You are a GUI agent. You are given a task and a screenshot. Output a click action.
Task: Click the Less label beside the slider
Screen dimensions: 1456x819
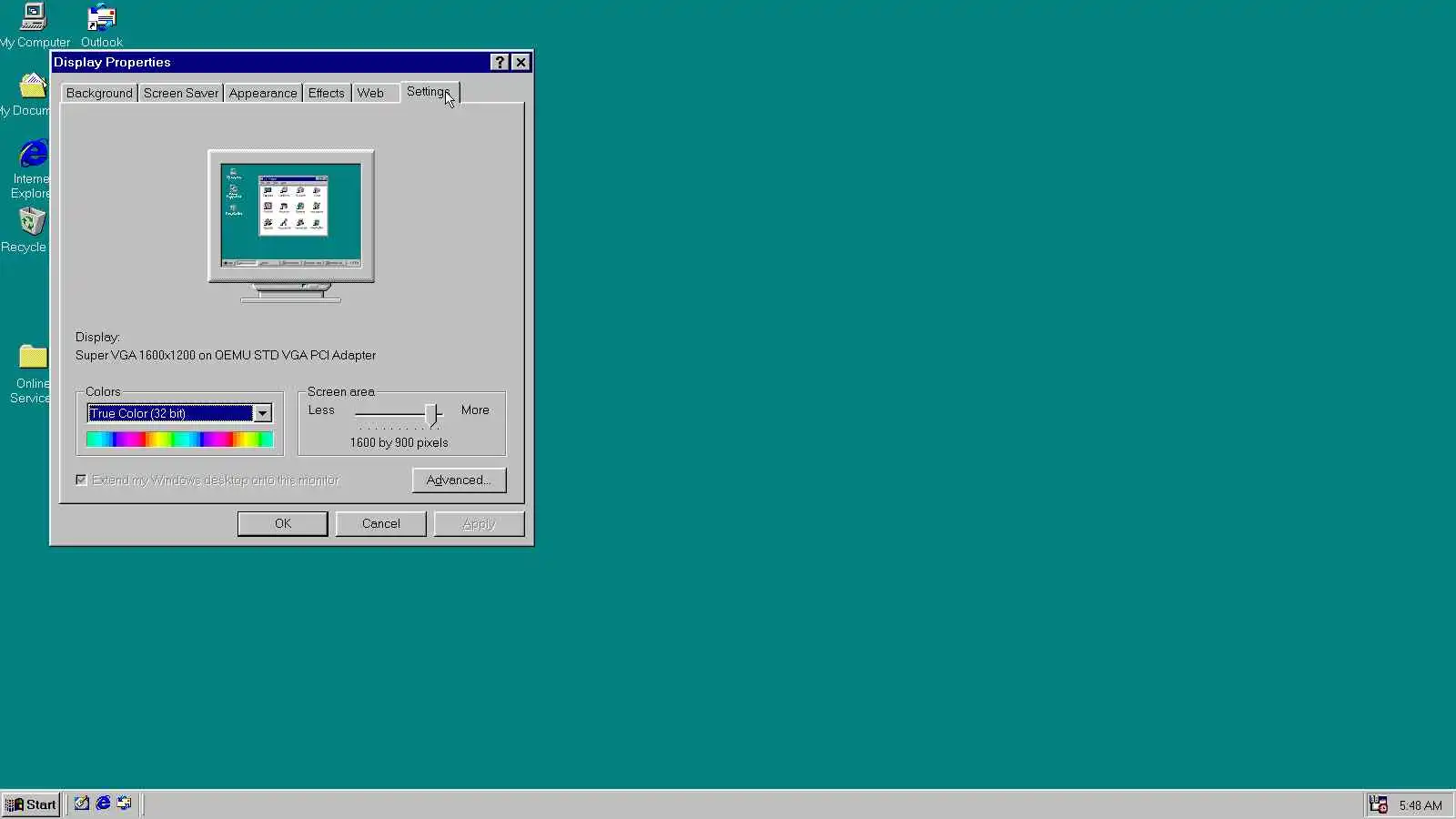321,410
